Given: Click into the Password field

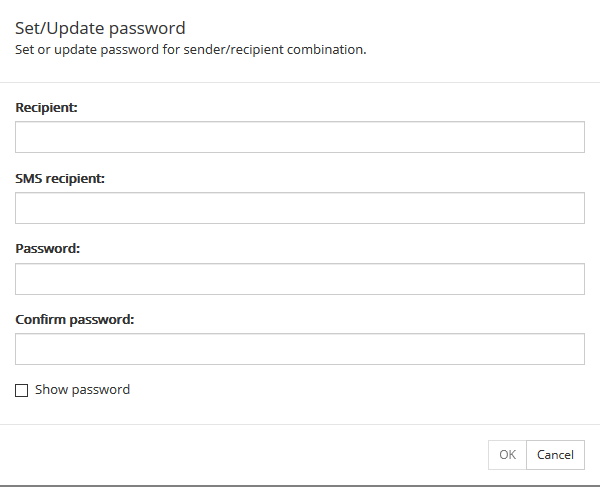Looking at the screenshot, I should pyautogui.click(x=300, y=279).
